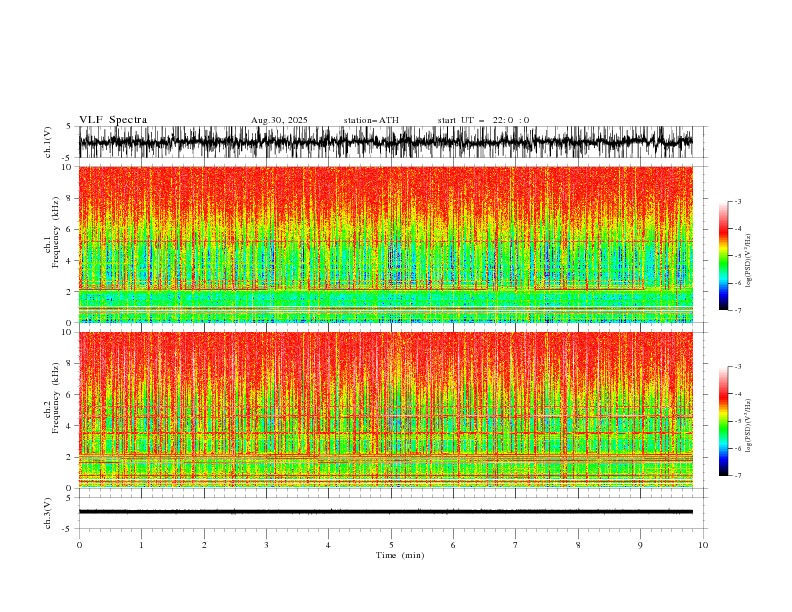Click the time axis tick label "10"
Image resolution: width=792 pixels, height=612 pixels.
703,545
